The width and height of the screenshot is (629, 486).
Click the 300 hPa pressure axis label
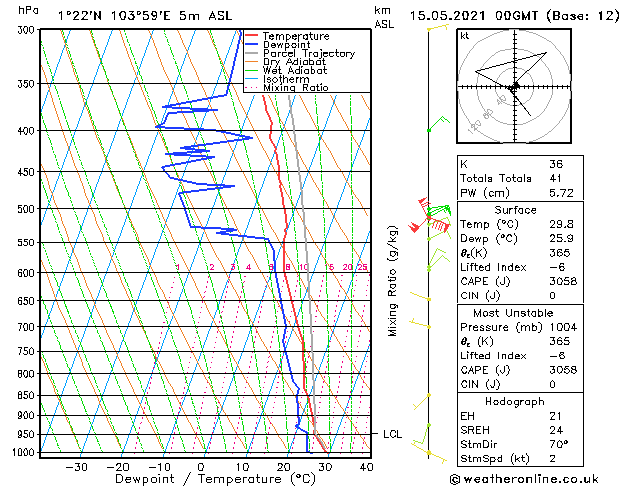pyautogui.click(x=28, y=30)
